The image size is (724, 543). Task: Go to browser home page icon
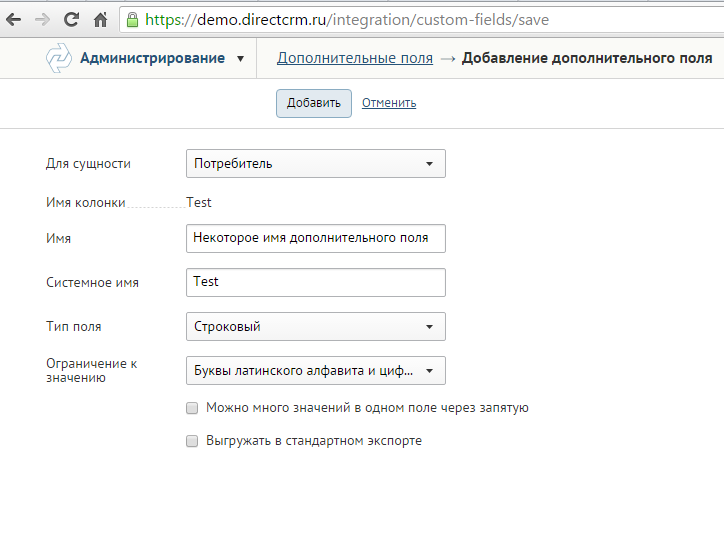100,19
